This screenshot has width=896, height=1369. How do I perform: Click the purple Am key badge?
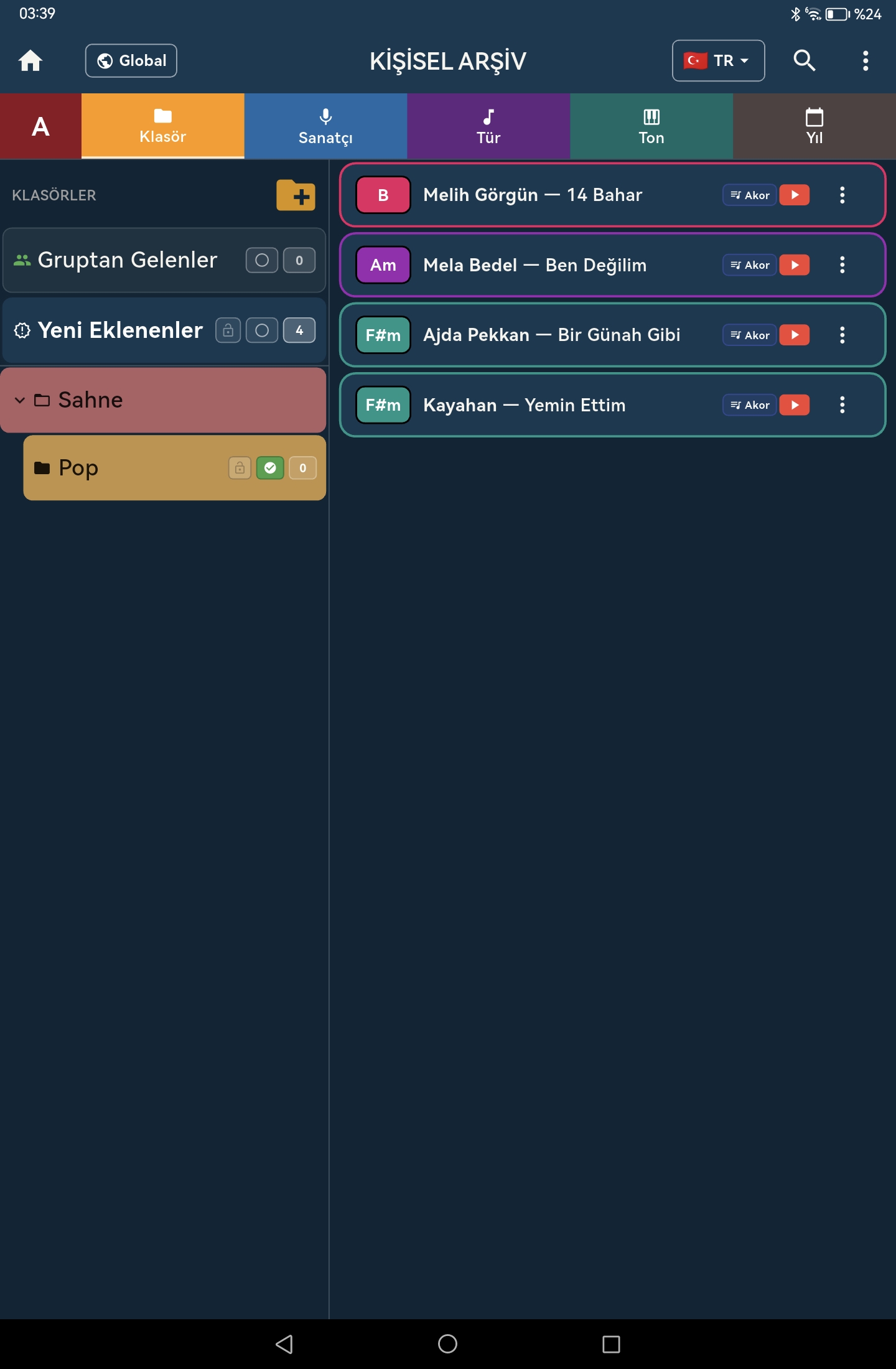click(383, 265)
